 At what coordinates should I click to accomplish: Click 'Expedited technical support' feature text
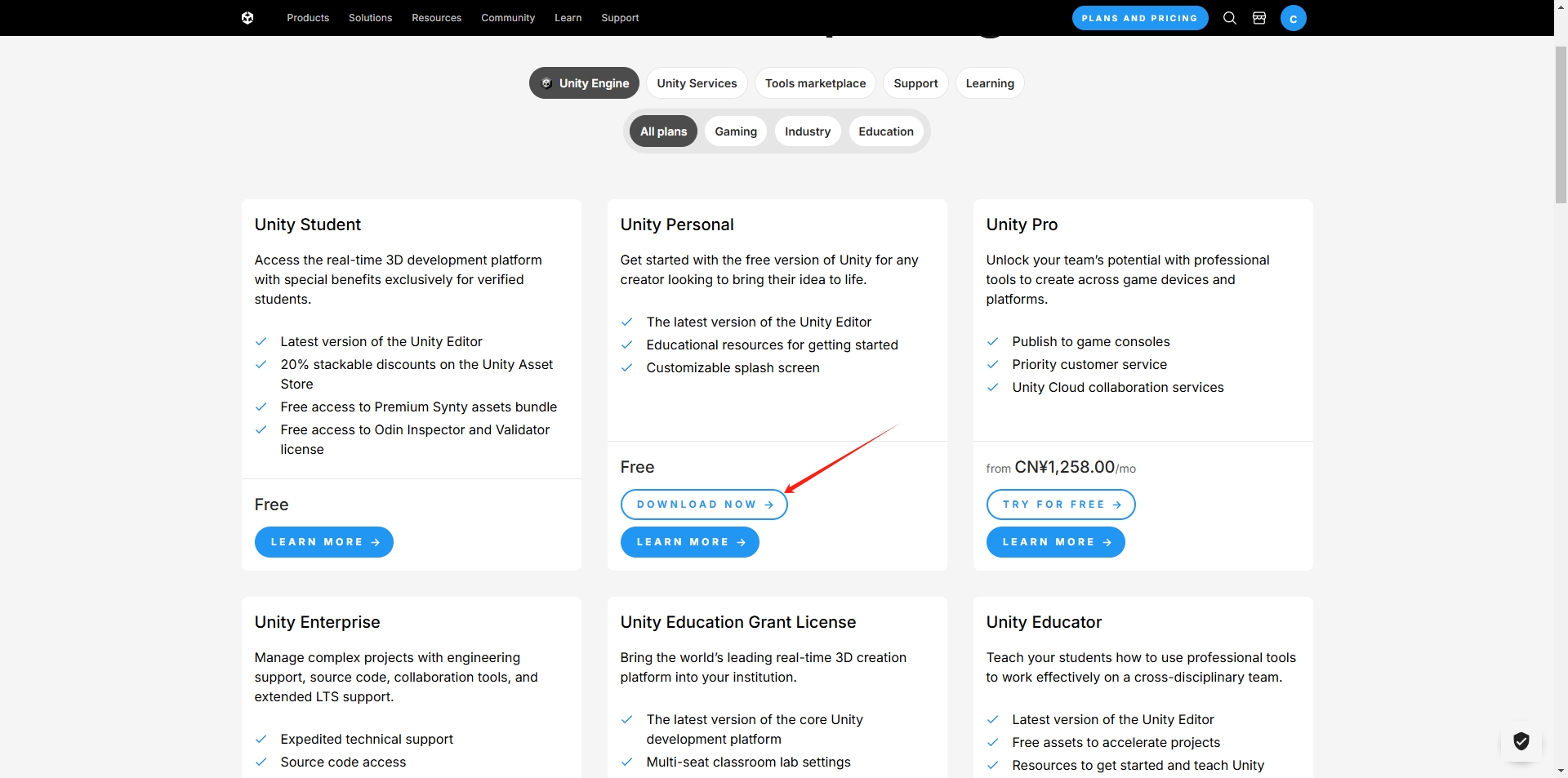367,739
